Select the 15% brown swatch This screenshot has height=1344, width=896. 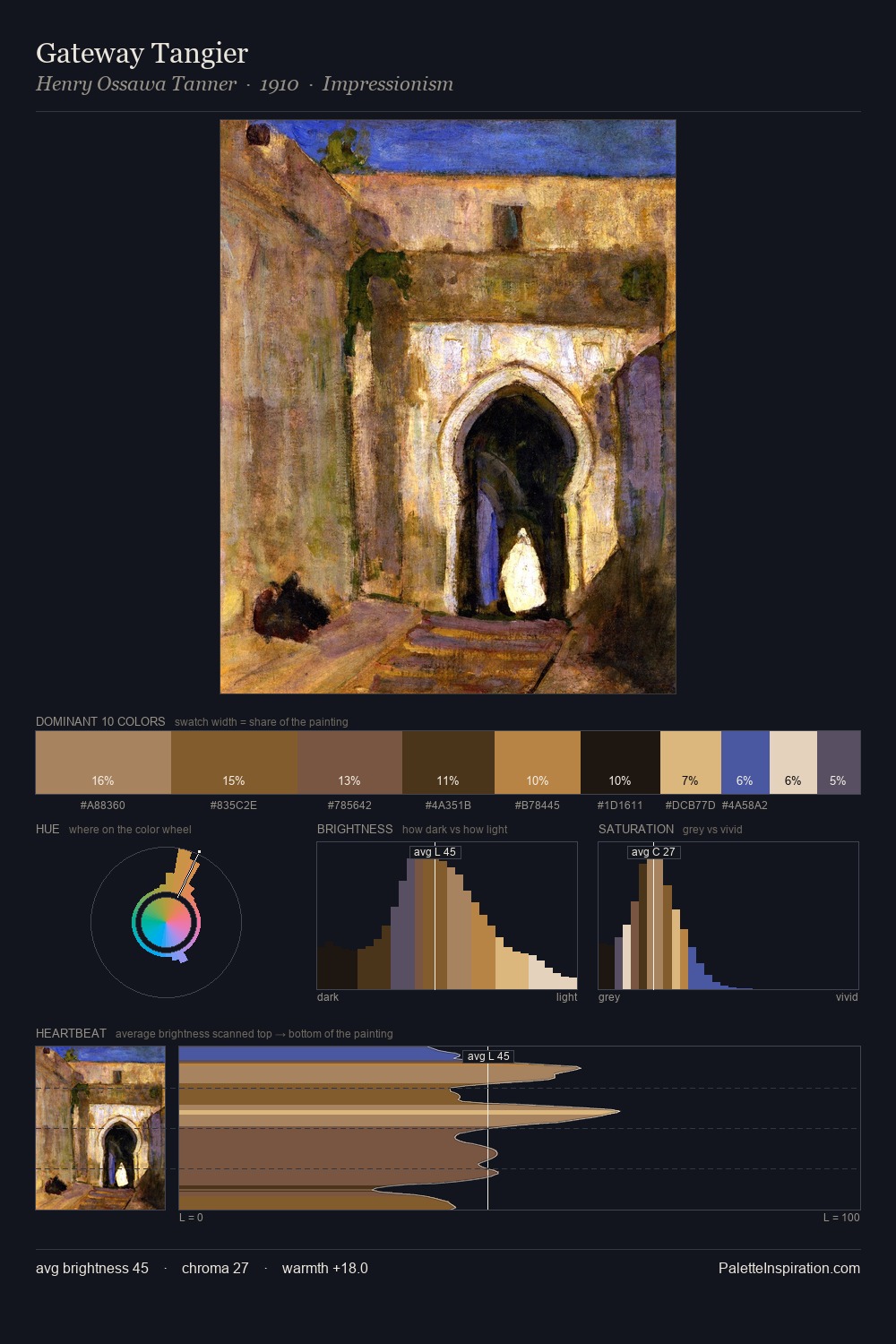coord(234,762)
